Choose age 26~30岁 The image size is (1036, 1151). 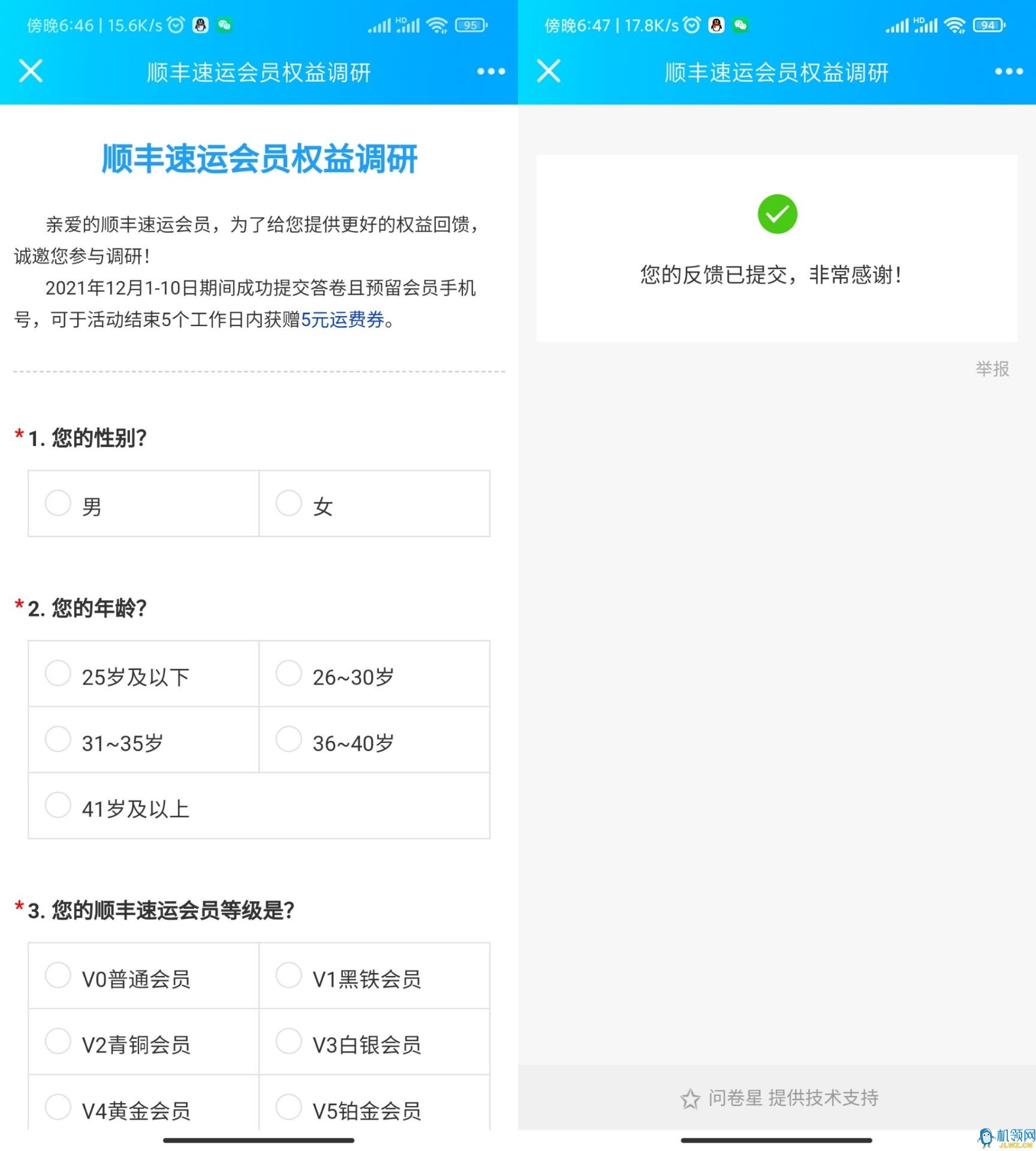(x=375, y=674)
